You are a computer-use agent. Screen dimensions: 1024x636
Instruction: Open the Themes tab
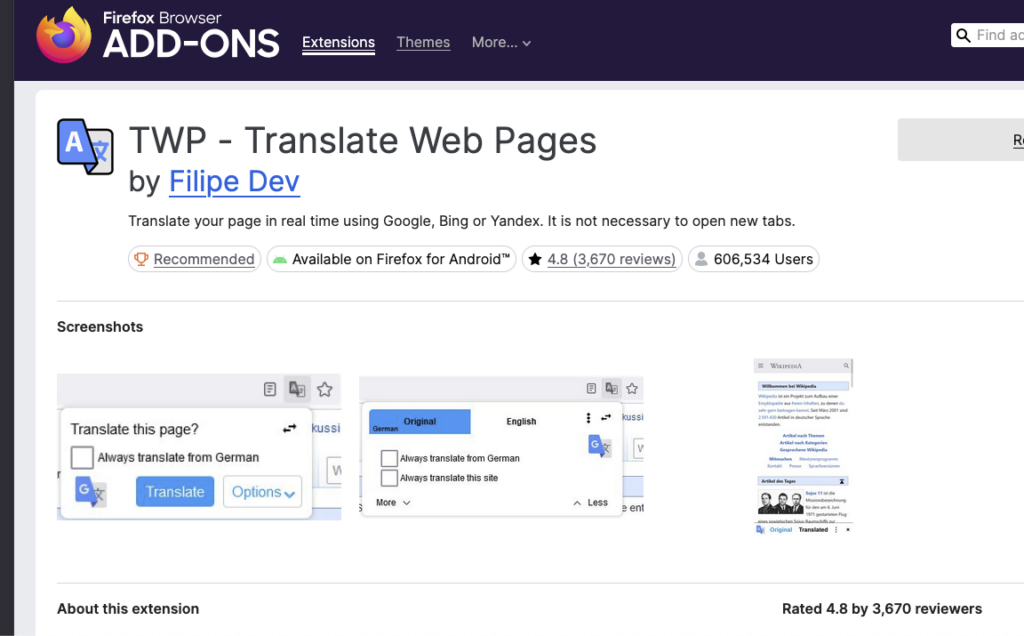tap(423, 43)
